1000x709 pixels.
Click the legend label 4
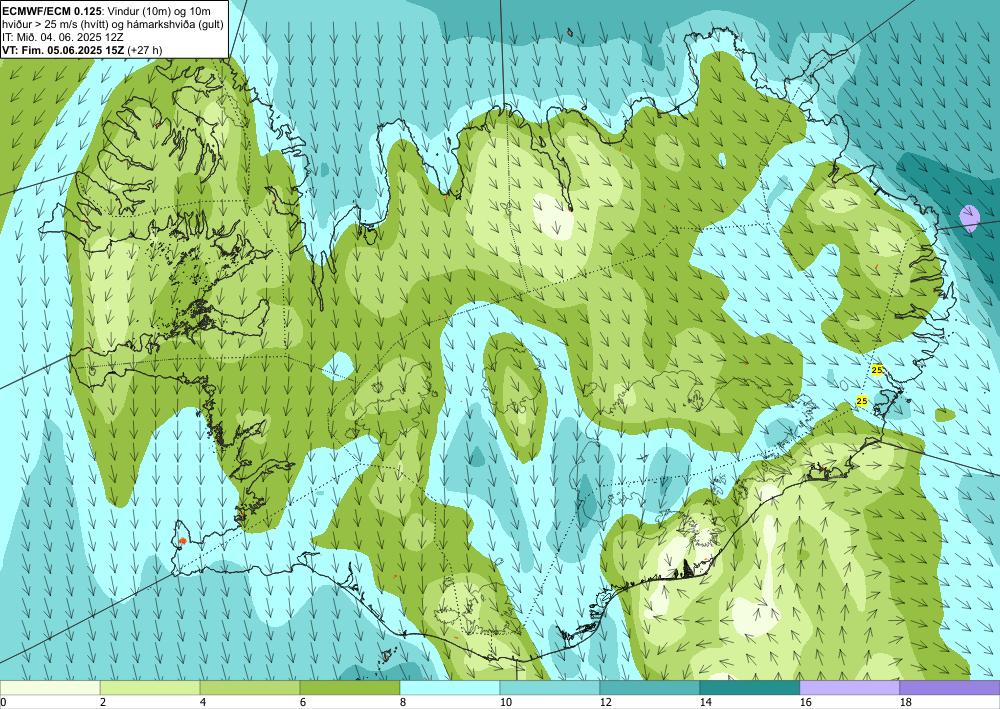203,702
